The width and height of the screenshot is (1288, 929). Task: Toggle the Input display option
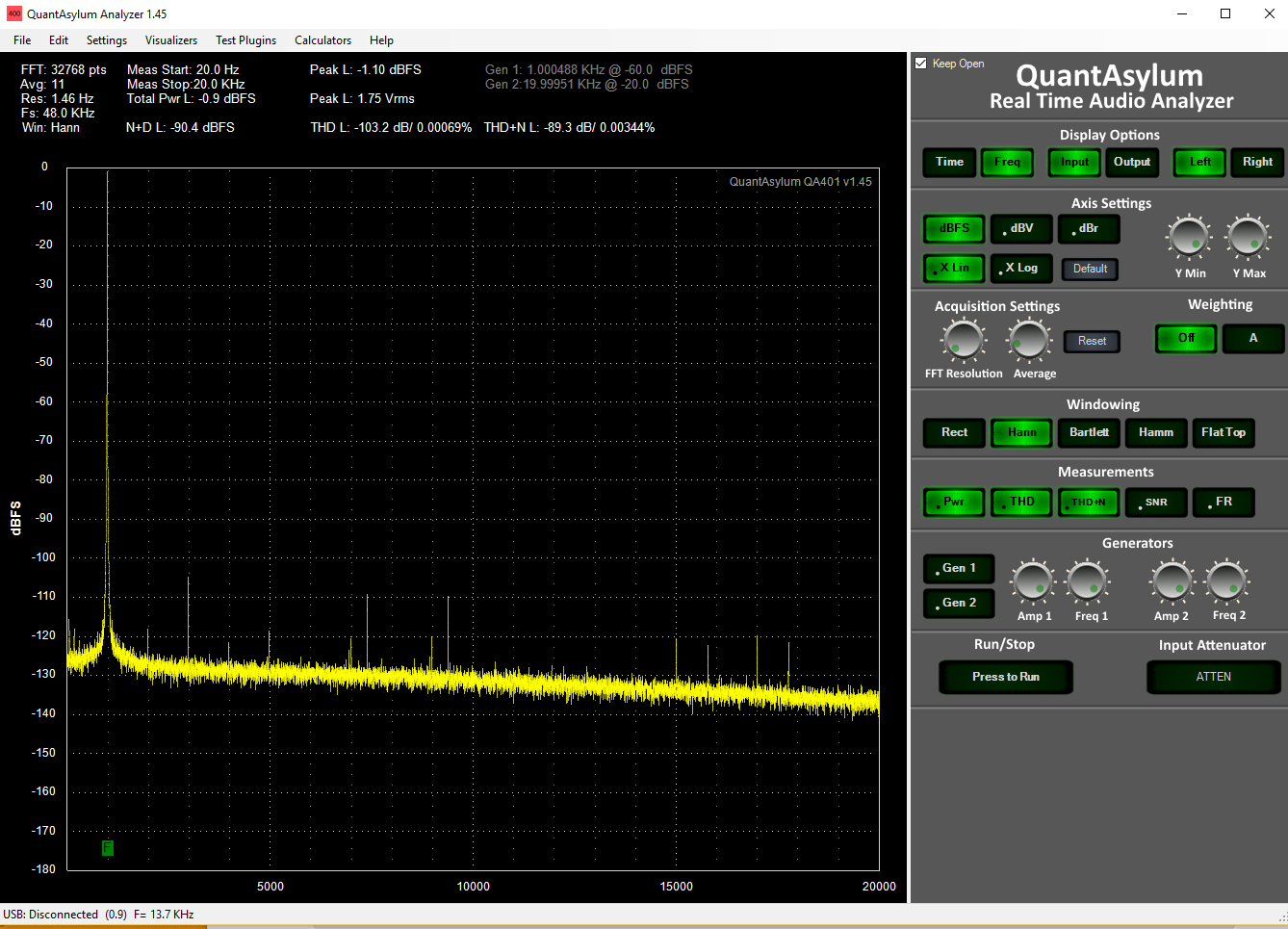coord(1074,162)
